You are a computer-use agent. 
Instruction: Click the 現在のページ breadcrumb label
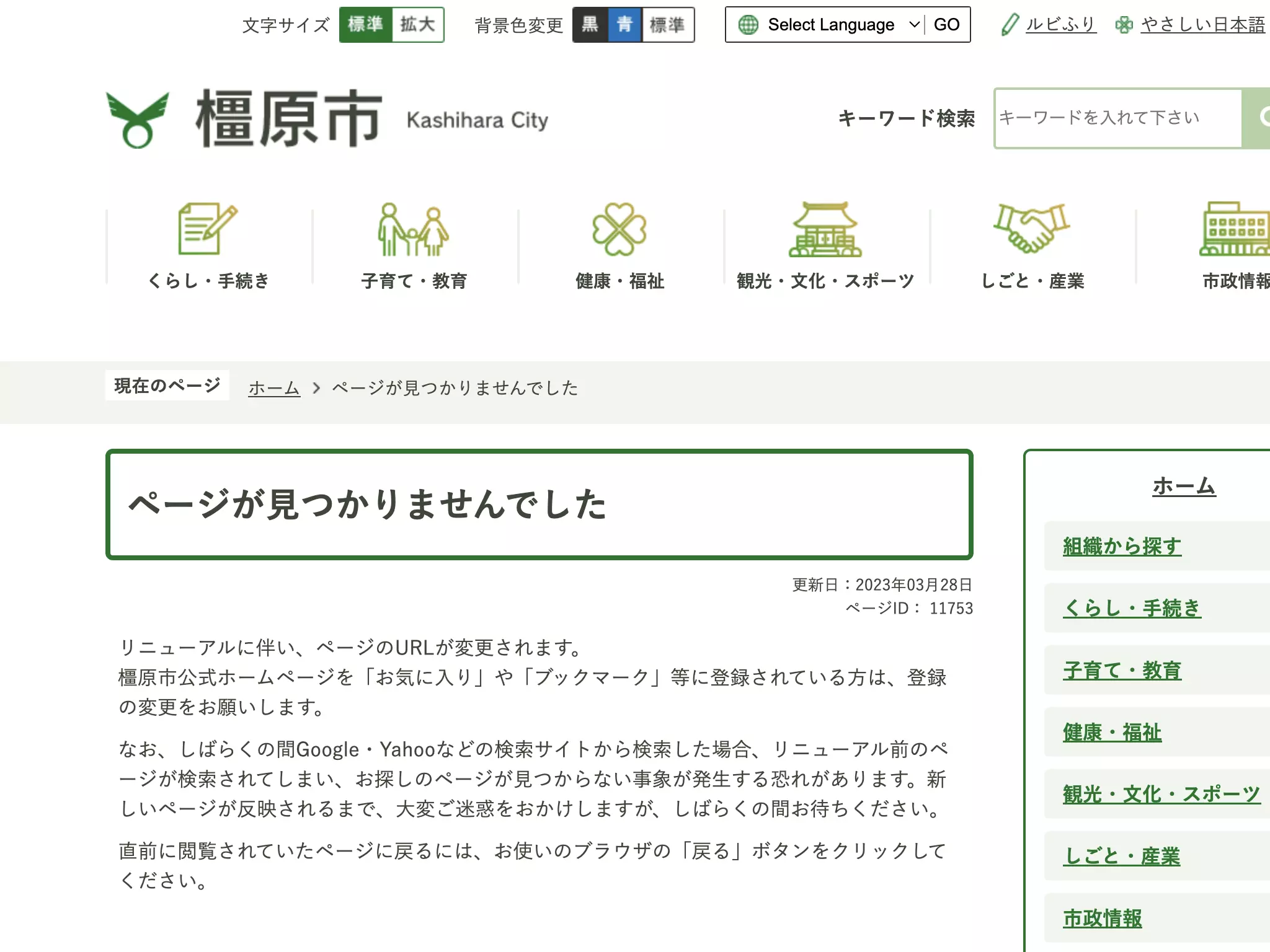[167, 386]
